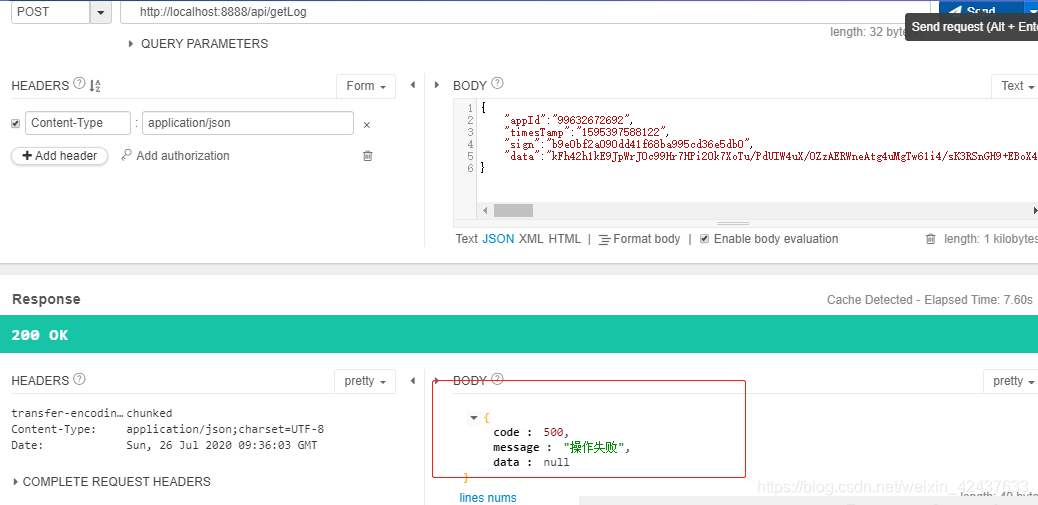Toggle the Content-Type header checkbox
The height and width of the screenshot is (505, 1038).
click(x=16, y=123)
